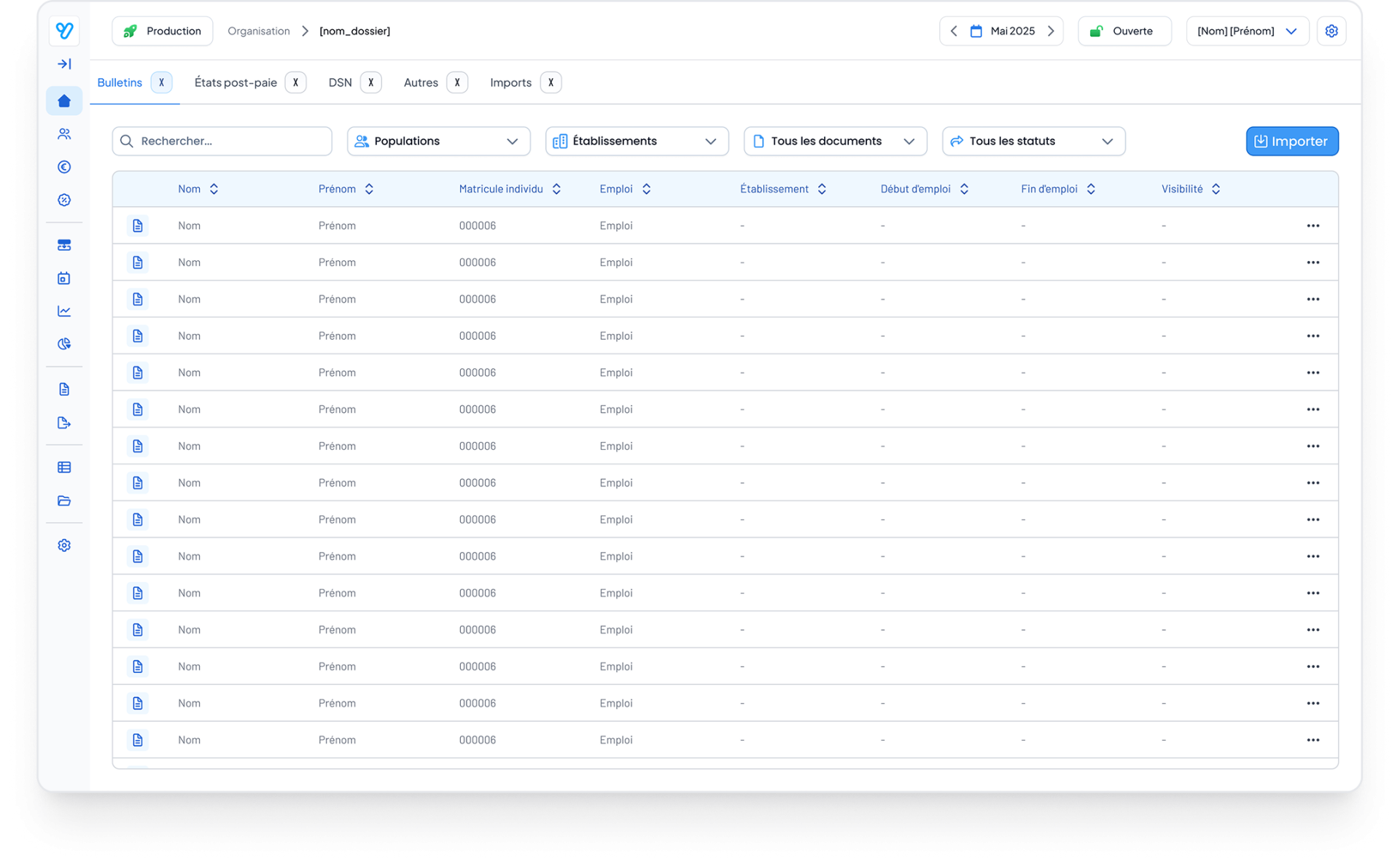Image resolution: width=1400 pixels, height=867 pixels.
Task: Open the employees icon in sidebar
Action: click(x=64, y=134)
